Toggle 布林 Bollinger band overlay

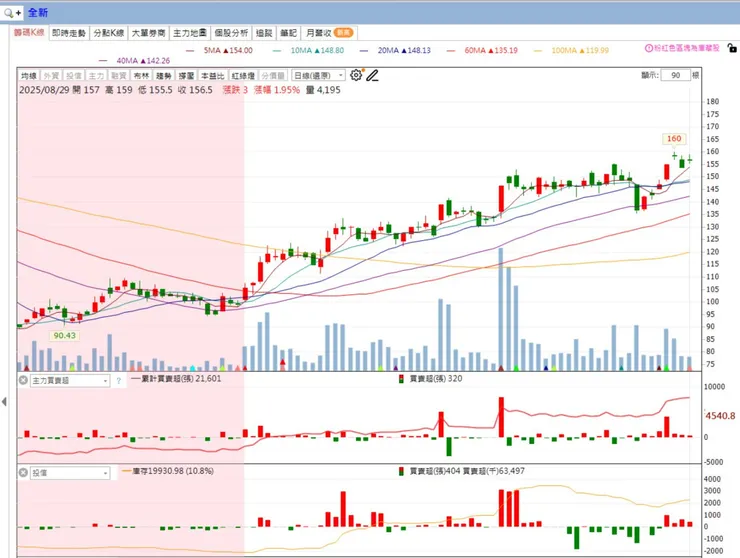[141, 76]
